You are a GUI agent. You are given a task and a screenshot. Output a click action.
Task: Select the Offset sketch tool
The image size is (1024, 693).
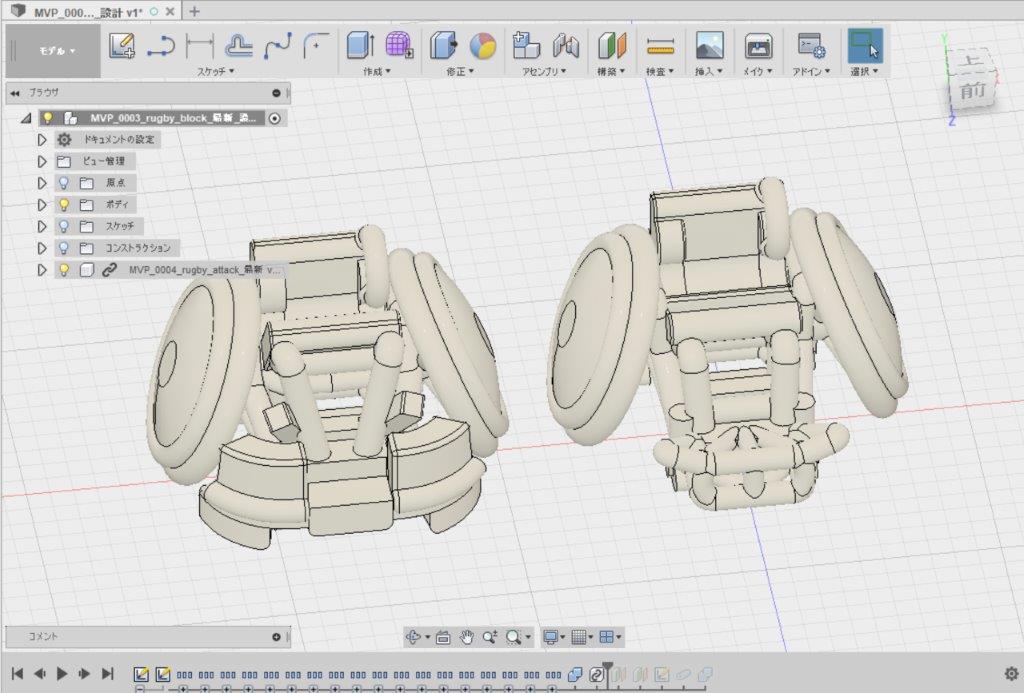tap(238, 46)
